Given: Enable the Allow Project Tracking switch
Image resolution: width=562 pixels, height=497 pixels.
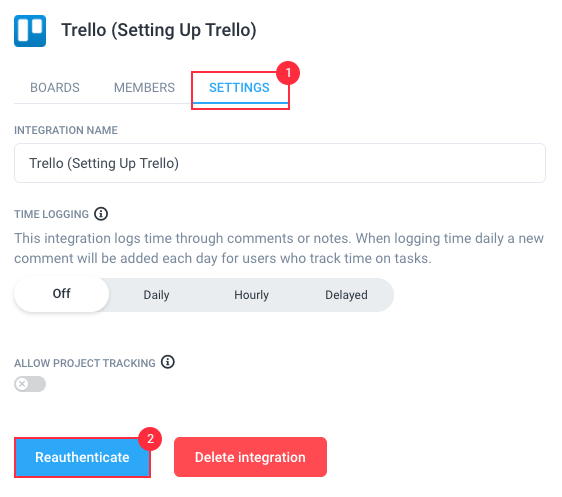Looking at the screenshot, I should 30,384.
